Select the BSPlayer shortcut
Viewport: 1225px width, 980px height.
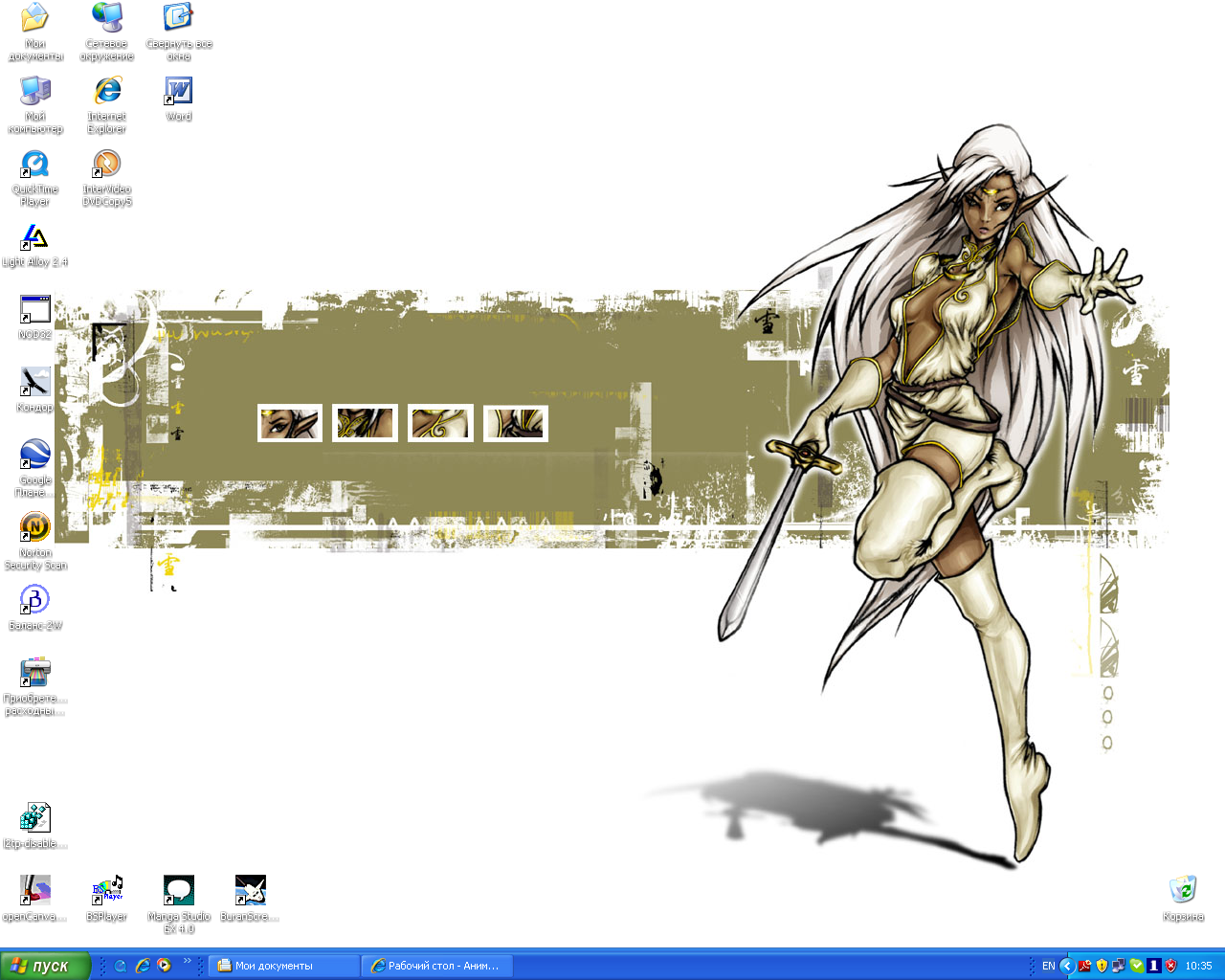pyautogui.click(x=107, y=899)
